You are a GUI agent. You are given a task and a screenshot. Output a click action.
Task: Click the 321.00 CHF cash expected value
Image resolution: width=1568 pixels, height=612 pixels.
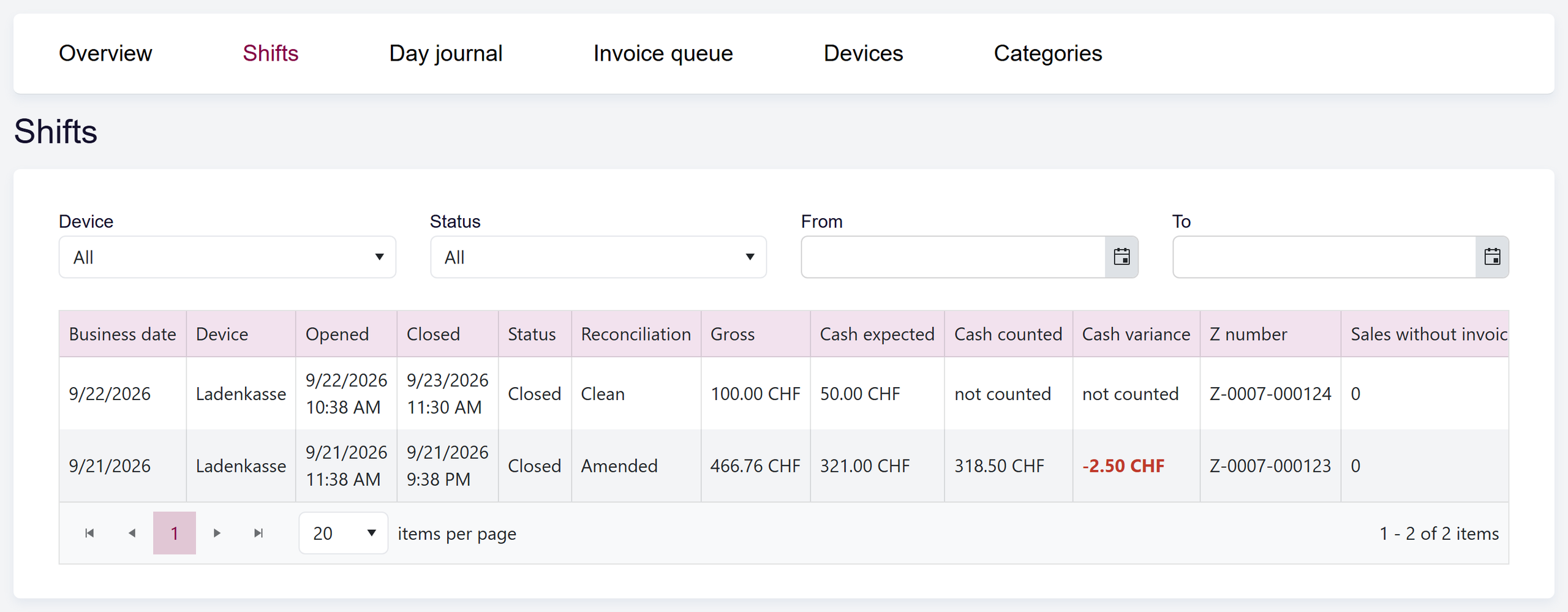(x=865, y=466)
